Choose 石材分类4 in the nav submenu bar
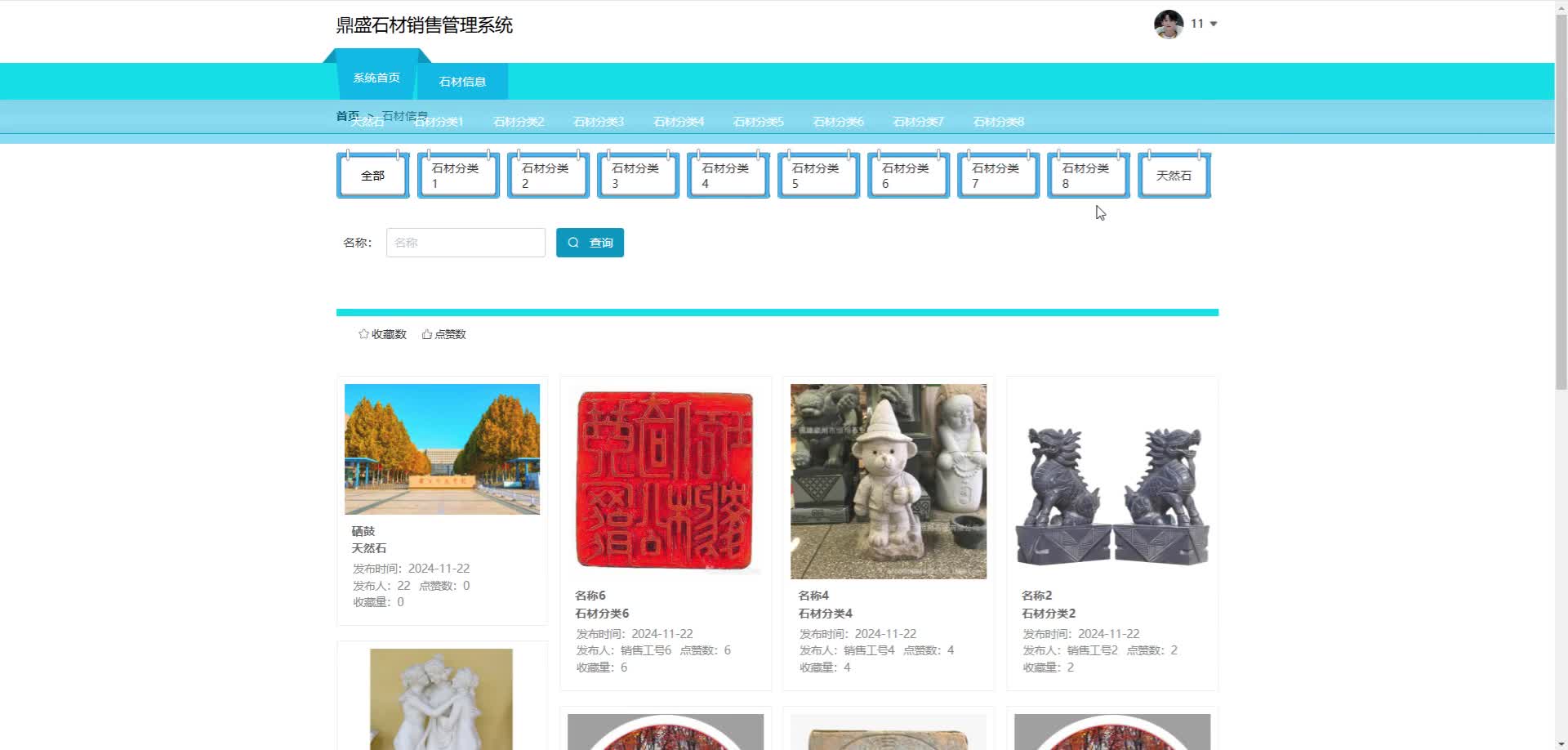The image size is (1568, 750). 679,122
